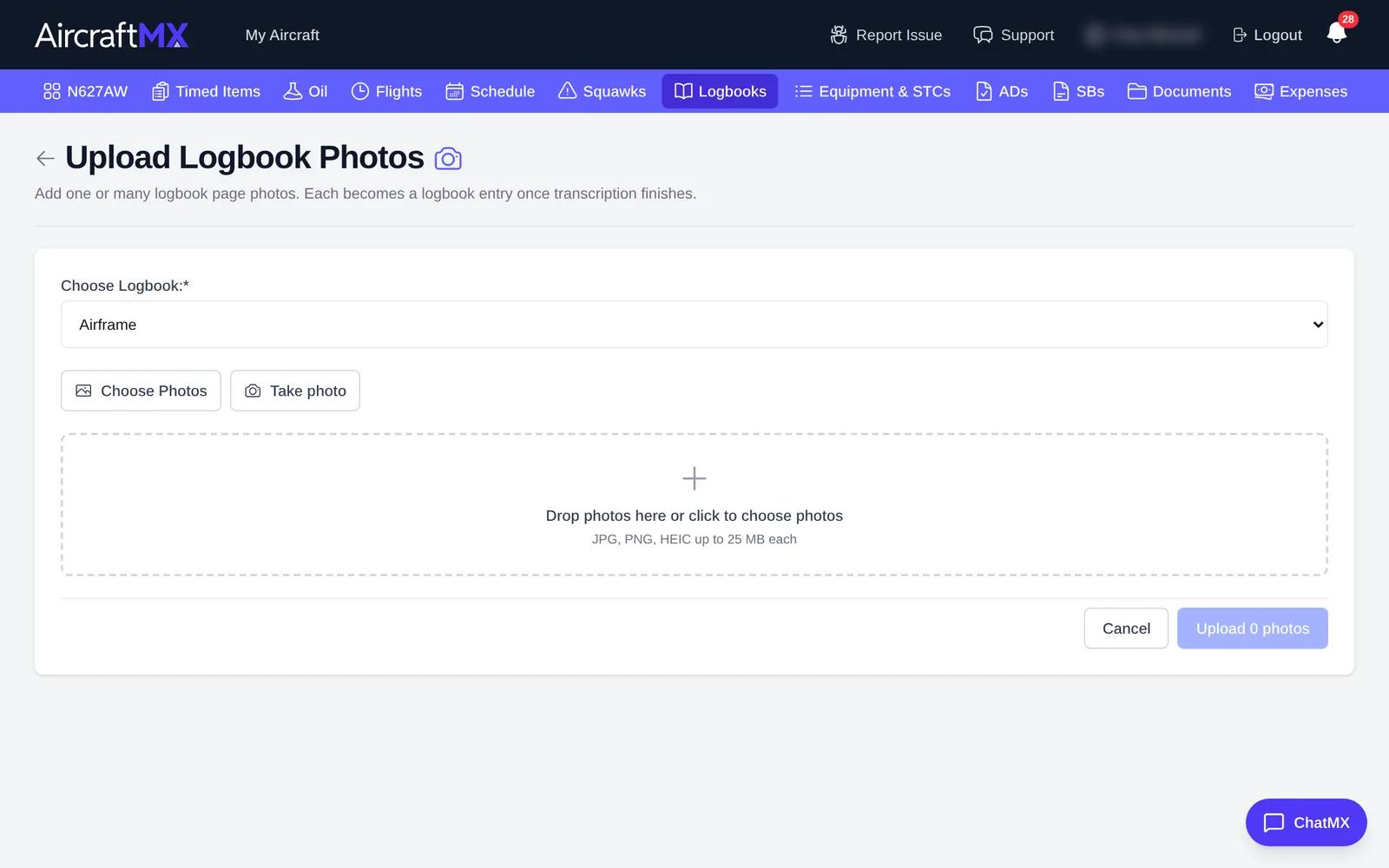This screenshot has width=1389, height=868.
Task: Click the Expenses money icon
Action: (1264, 91)
